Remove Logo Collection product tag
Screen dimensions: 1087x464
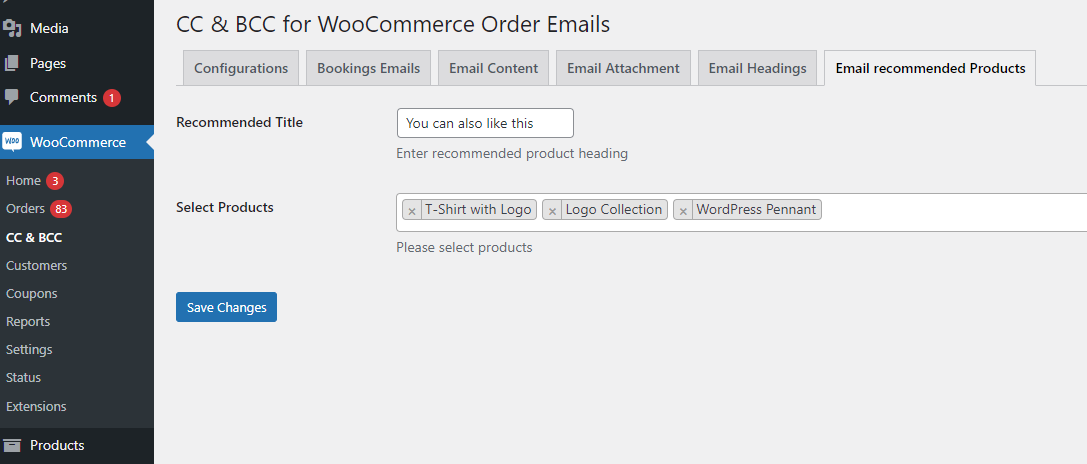(x=552, y=211)
